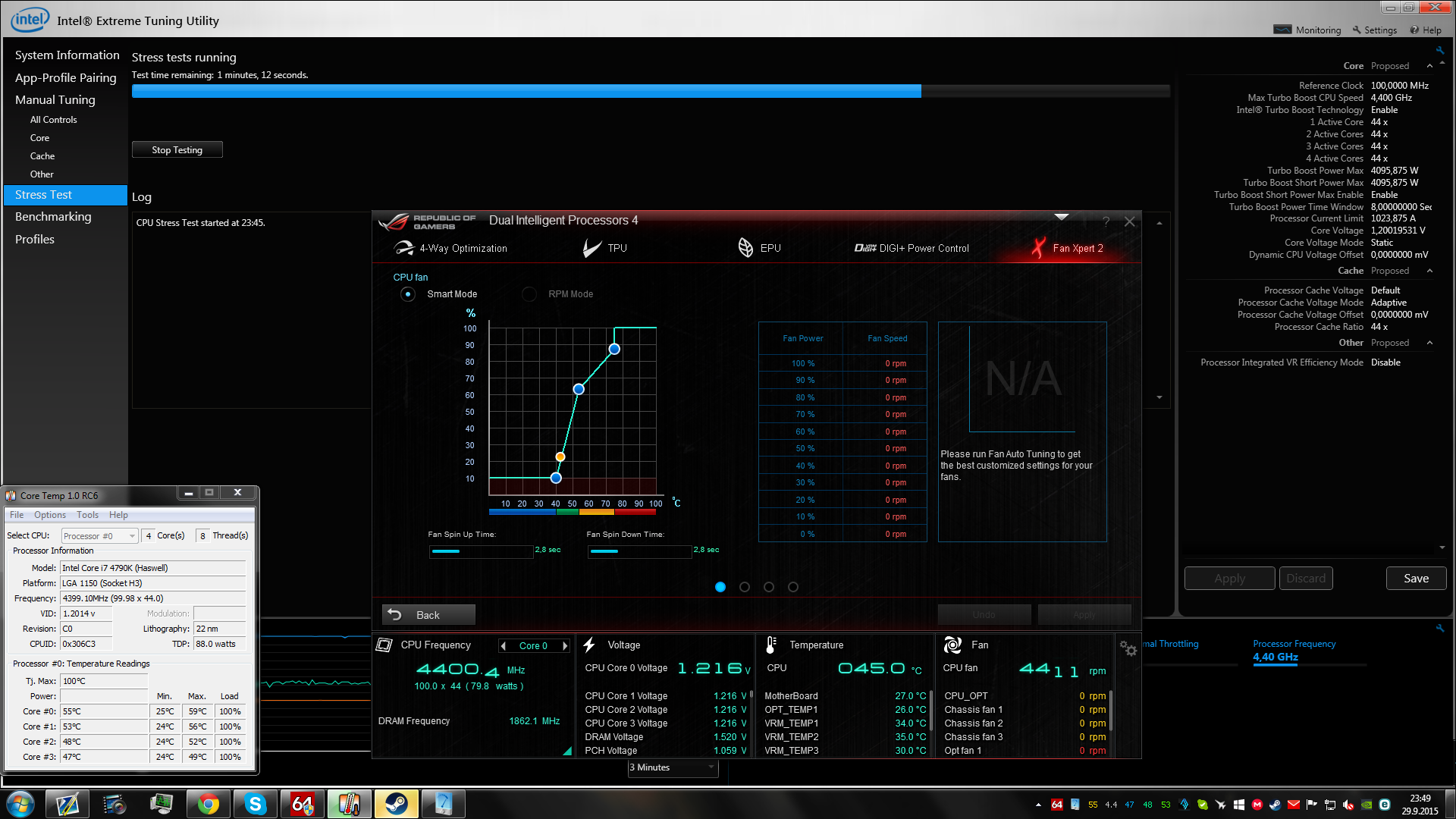Go to second fan page dot
This screenshot has height=819, width=1456.
(x=745, y=587)
